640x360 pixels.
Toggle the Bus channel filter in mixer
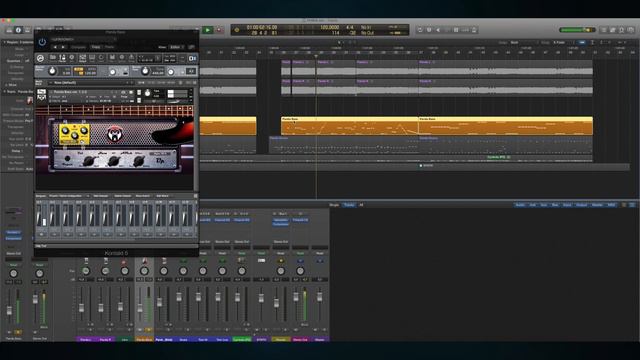click(554, 205)
